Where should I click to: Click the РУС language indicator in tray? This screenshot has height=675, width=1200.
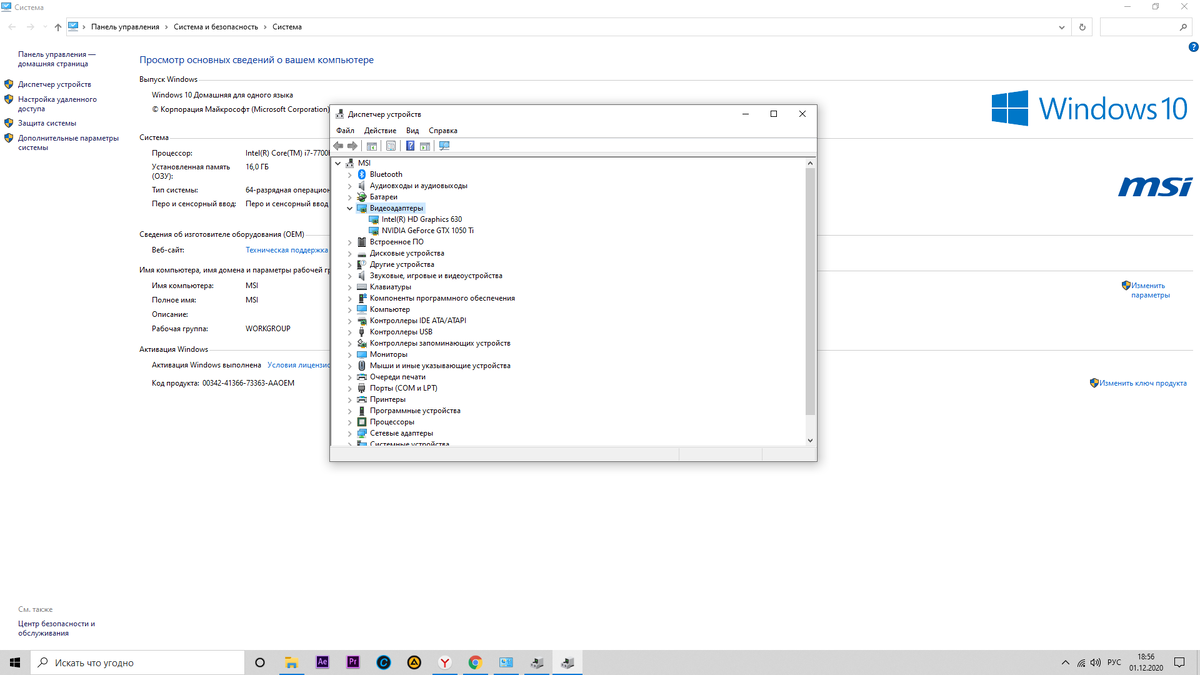(x=1114, y=662)
